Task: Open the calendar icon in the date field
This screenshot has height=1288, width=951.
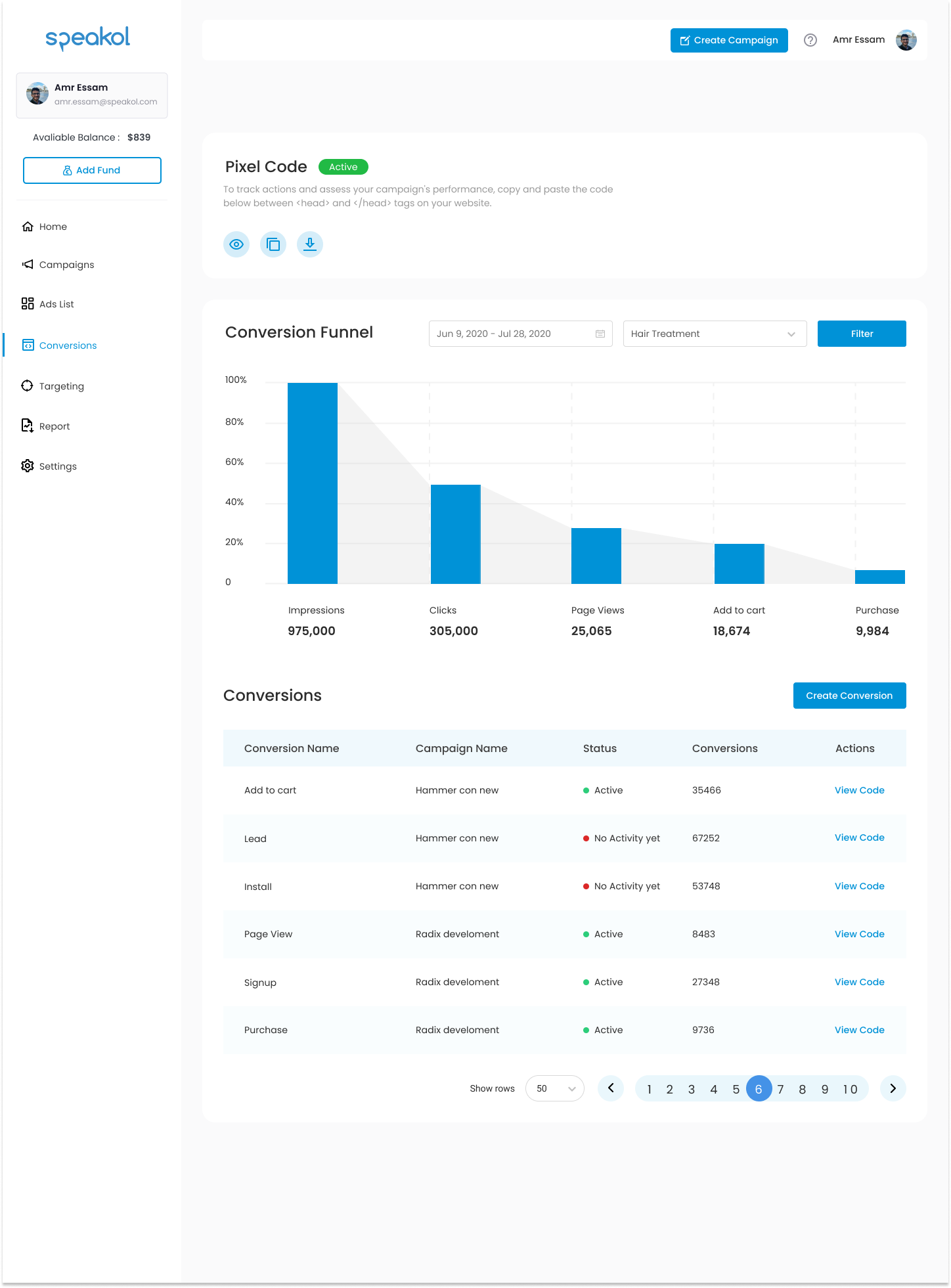Action: (x=600, y=334)
